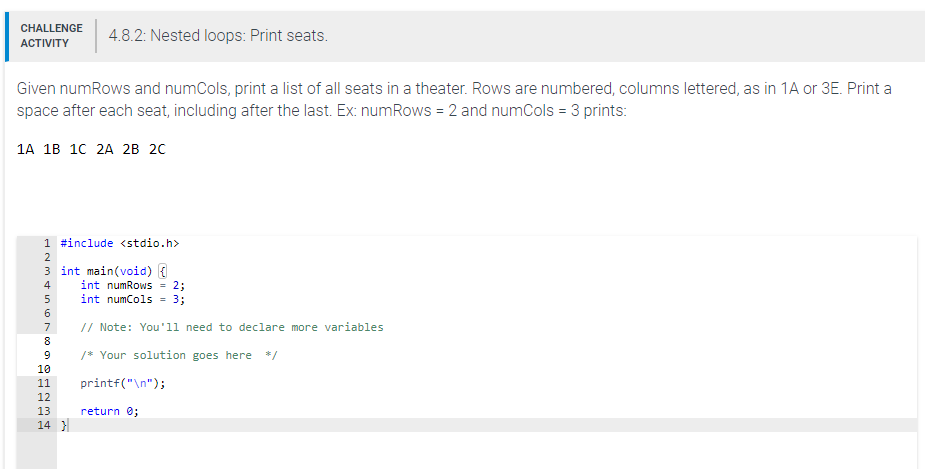Place cursor on 'int main(void) {' line
Image resolution: width=925 pixels, height=469 pixels.
point(110,271)
